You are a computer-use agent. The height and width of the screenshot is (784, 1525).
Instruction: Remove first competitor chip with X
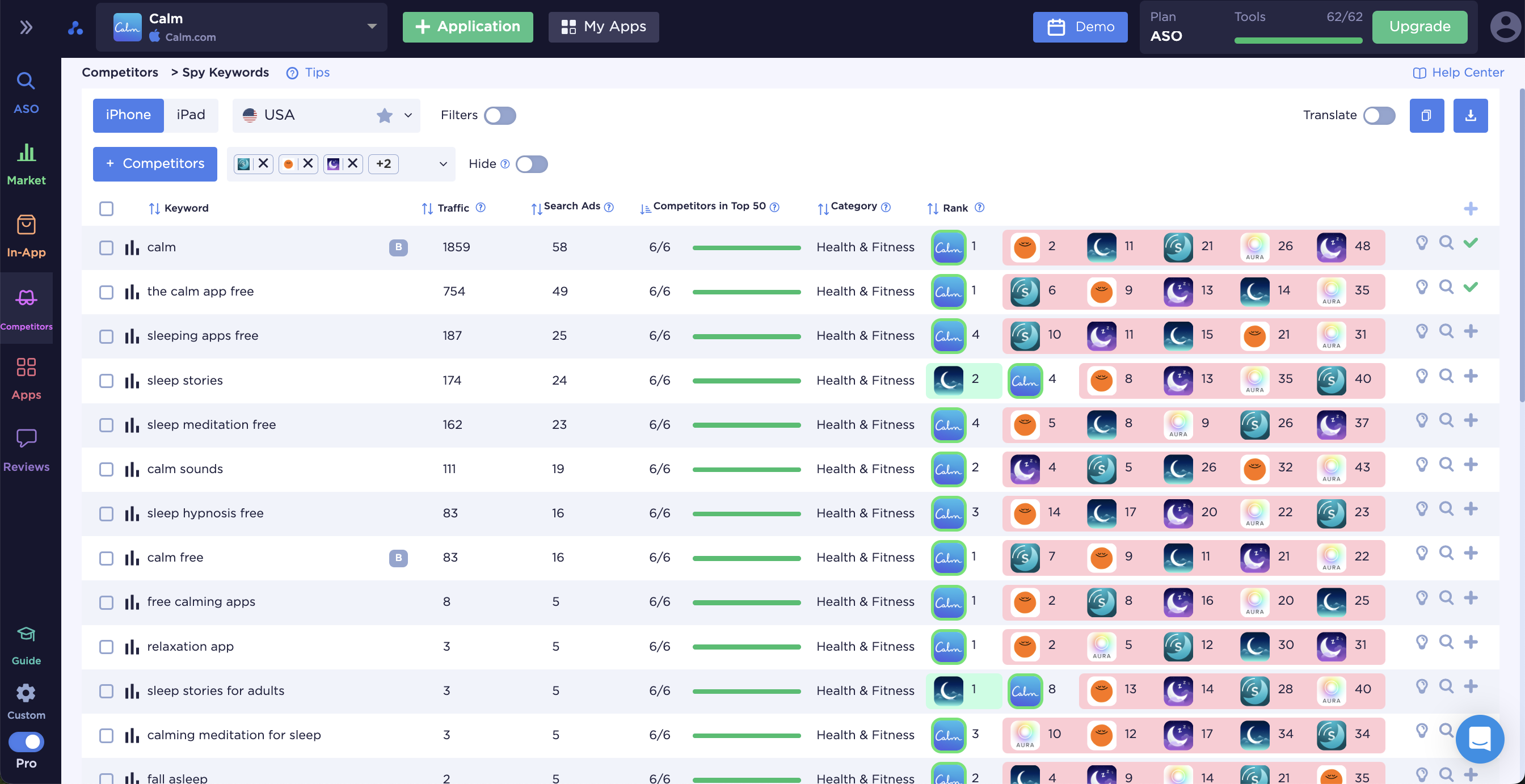tap(263, 163)
